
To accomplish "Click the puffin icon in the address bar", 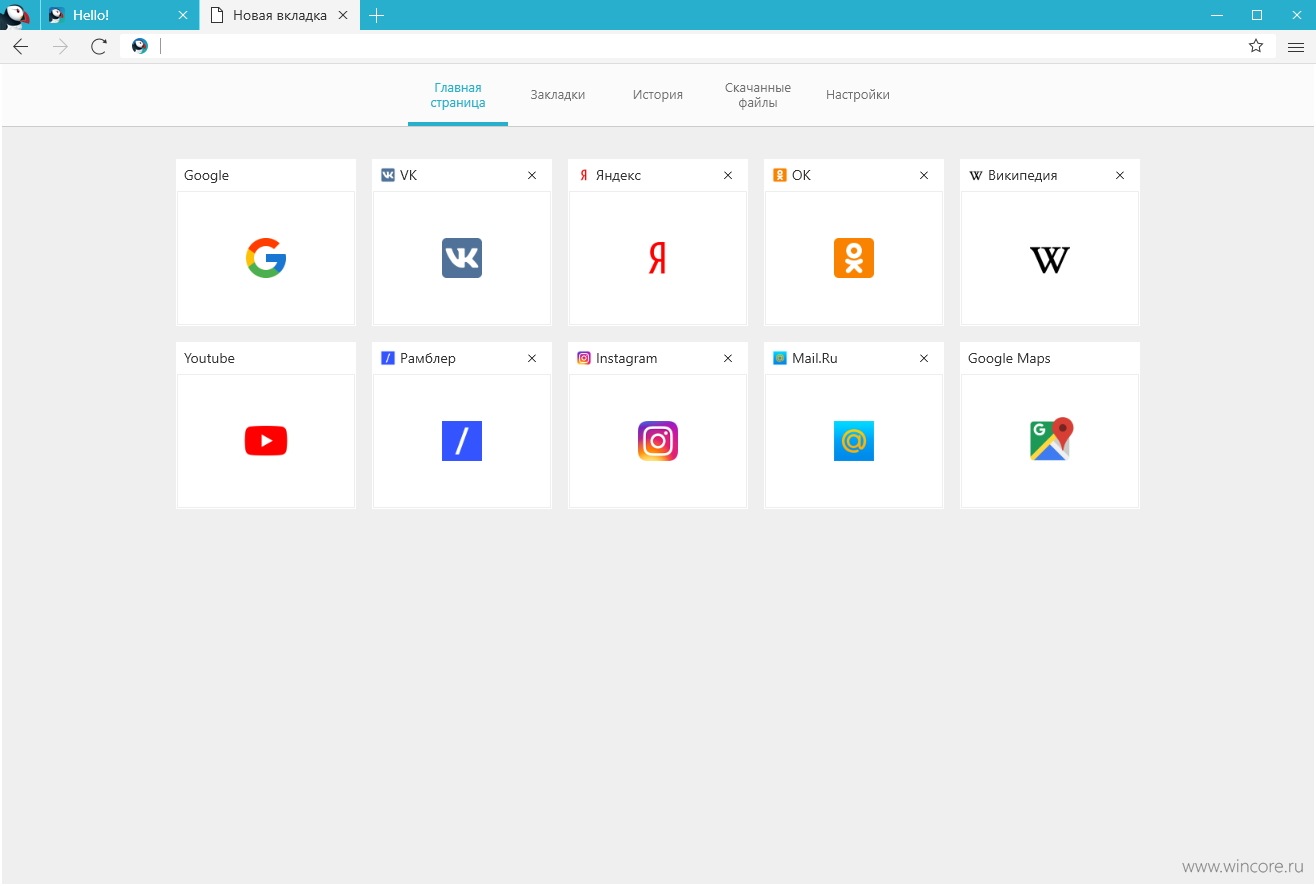I will [x=140, y=46].
